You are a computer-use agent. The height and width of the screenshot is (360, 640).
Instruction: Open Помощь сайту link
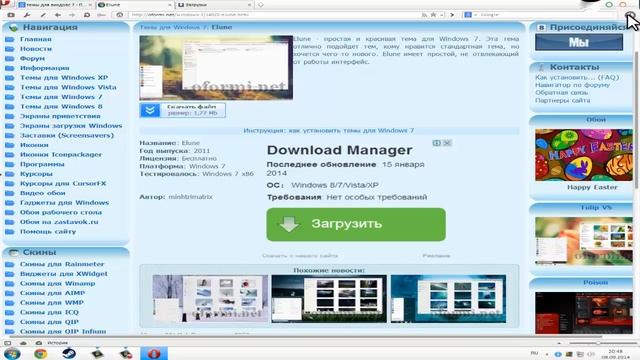[48, 231]
